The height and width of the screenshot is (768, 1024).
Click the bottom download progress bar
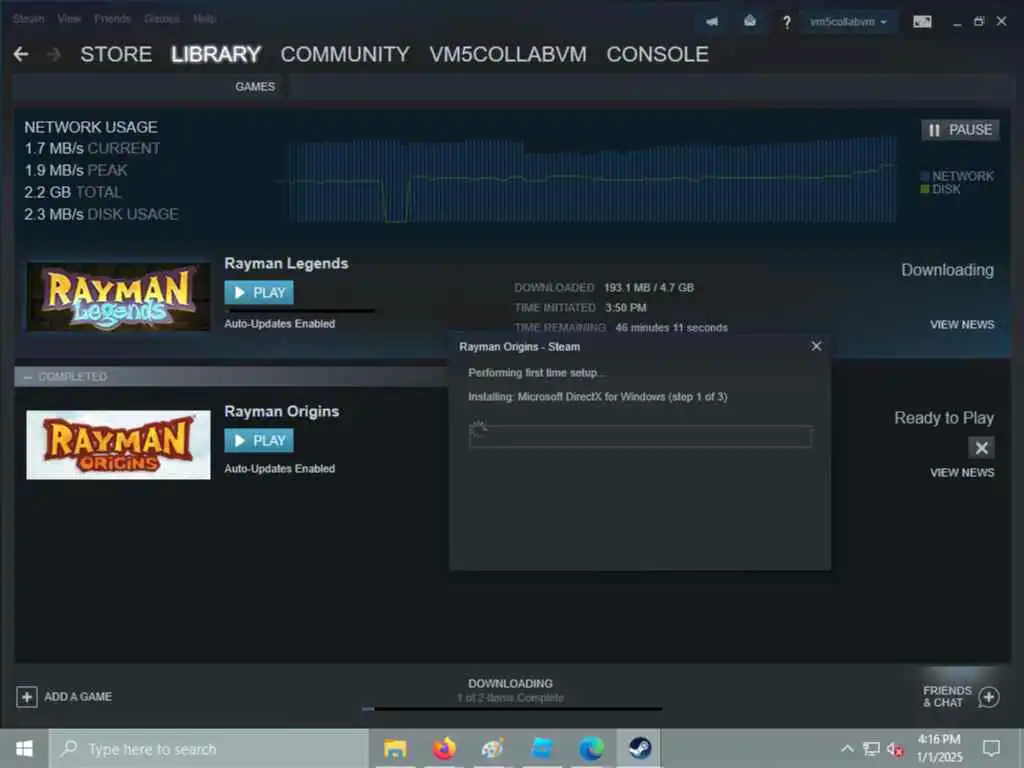(512, 709)
